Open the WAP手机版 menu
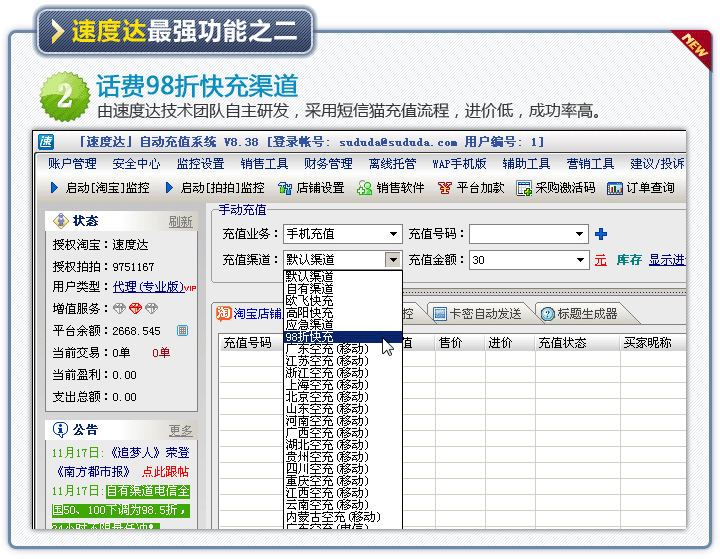This screenshot has width=720, height=559. [459, 164]
